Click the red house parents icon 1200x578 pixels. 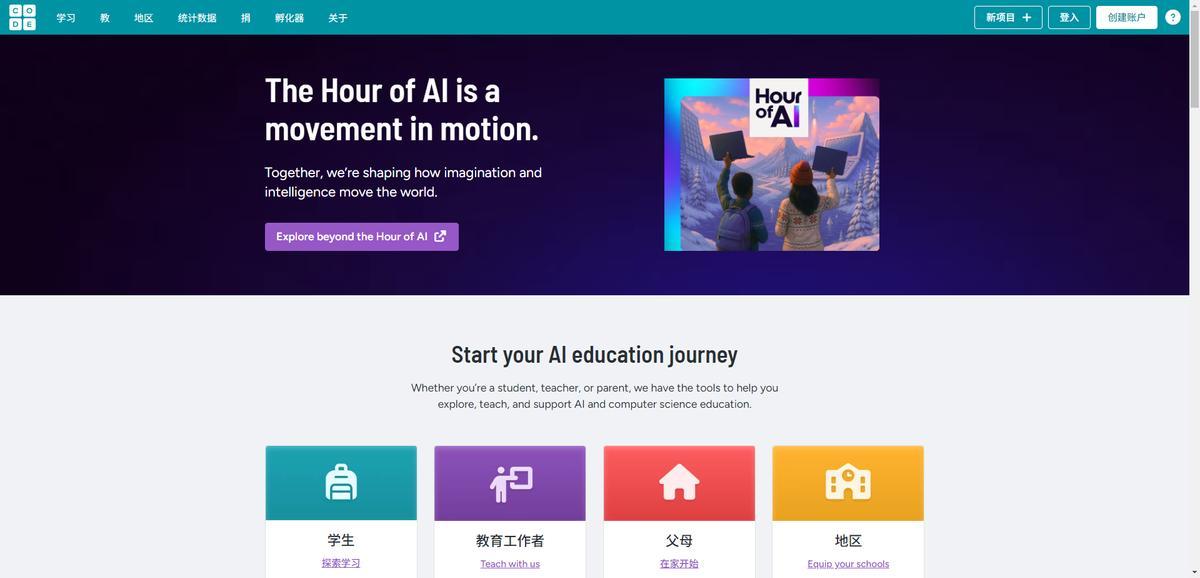pos(679,483)
